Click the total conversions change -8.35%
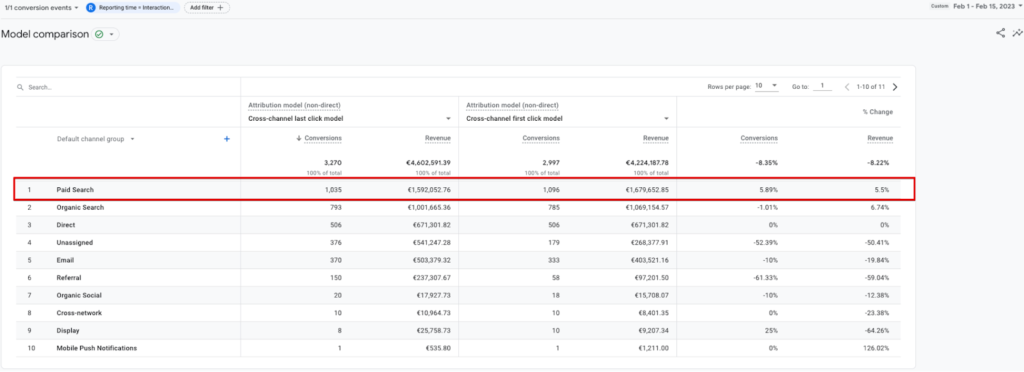The width and height of the screenshot is (1024, 372). tap(767, 163)
